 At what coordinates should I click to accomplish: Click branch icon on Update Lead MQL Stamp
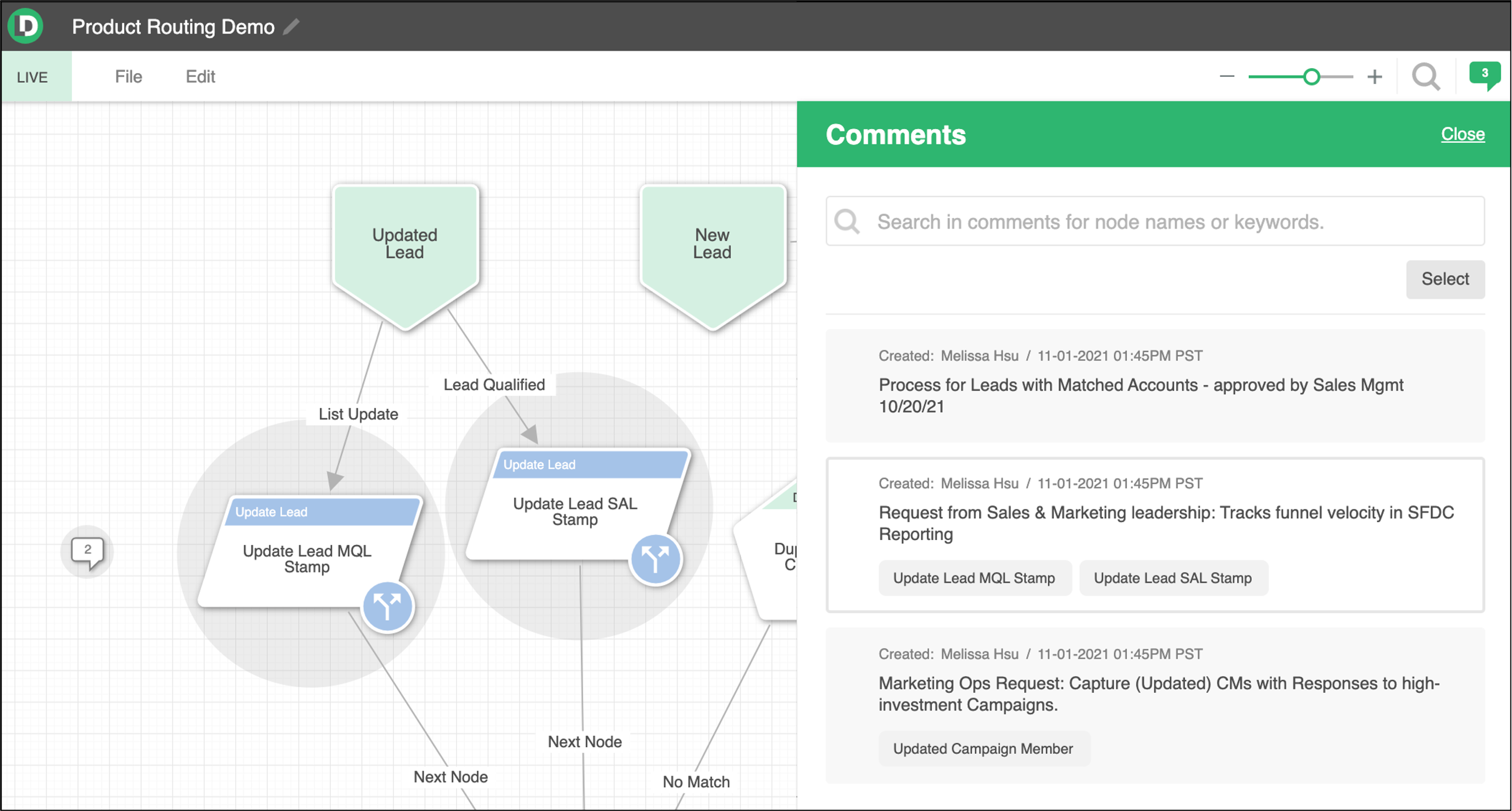pyautogui.click(x=387, y=606)
